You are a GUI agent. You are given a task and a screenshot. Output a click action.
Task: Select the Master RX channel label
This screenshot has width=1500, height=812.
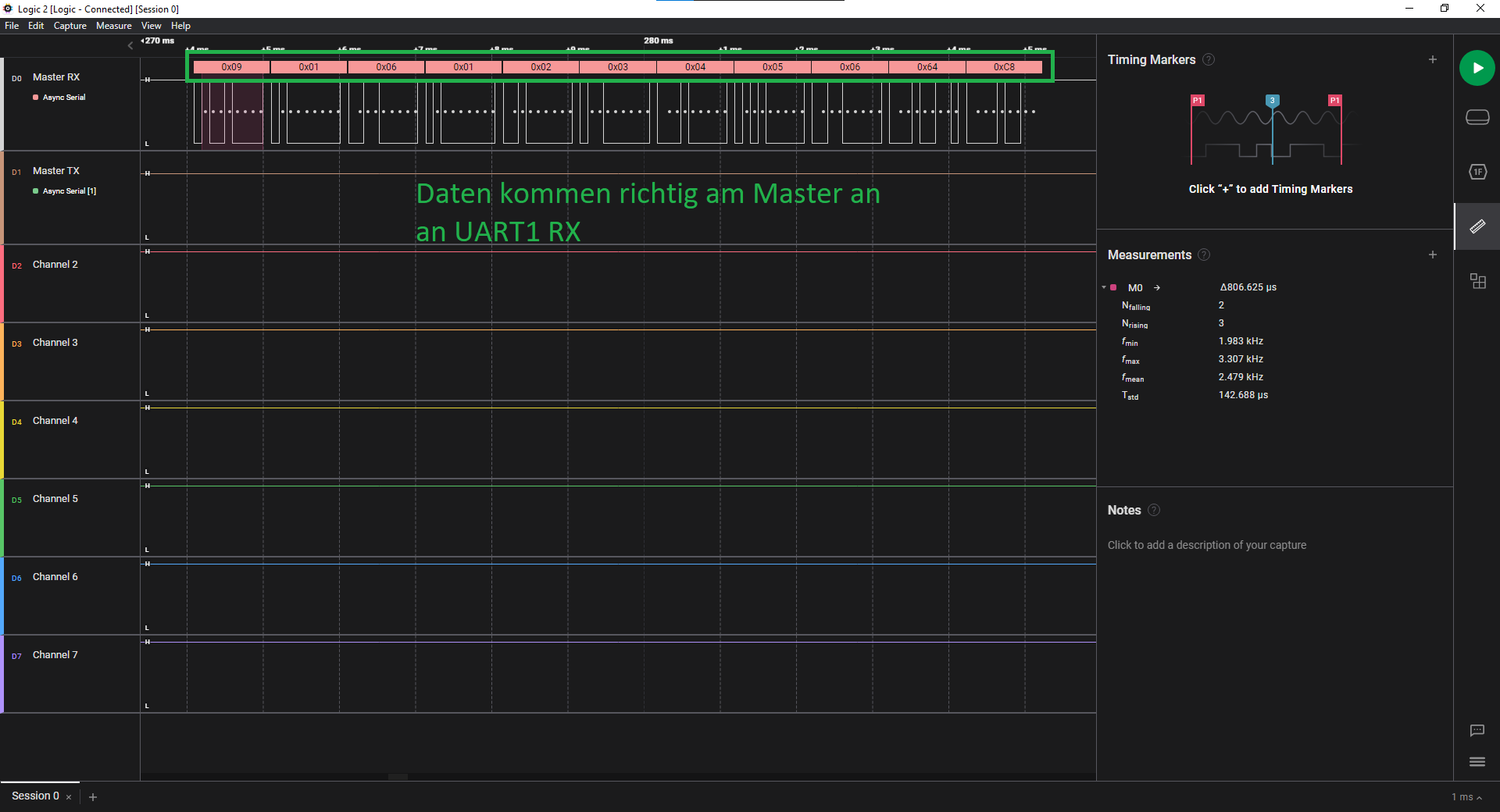pos(56,77)
